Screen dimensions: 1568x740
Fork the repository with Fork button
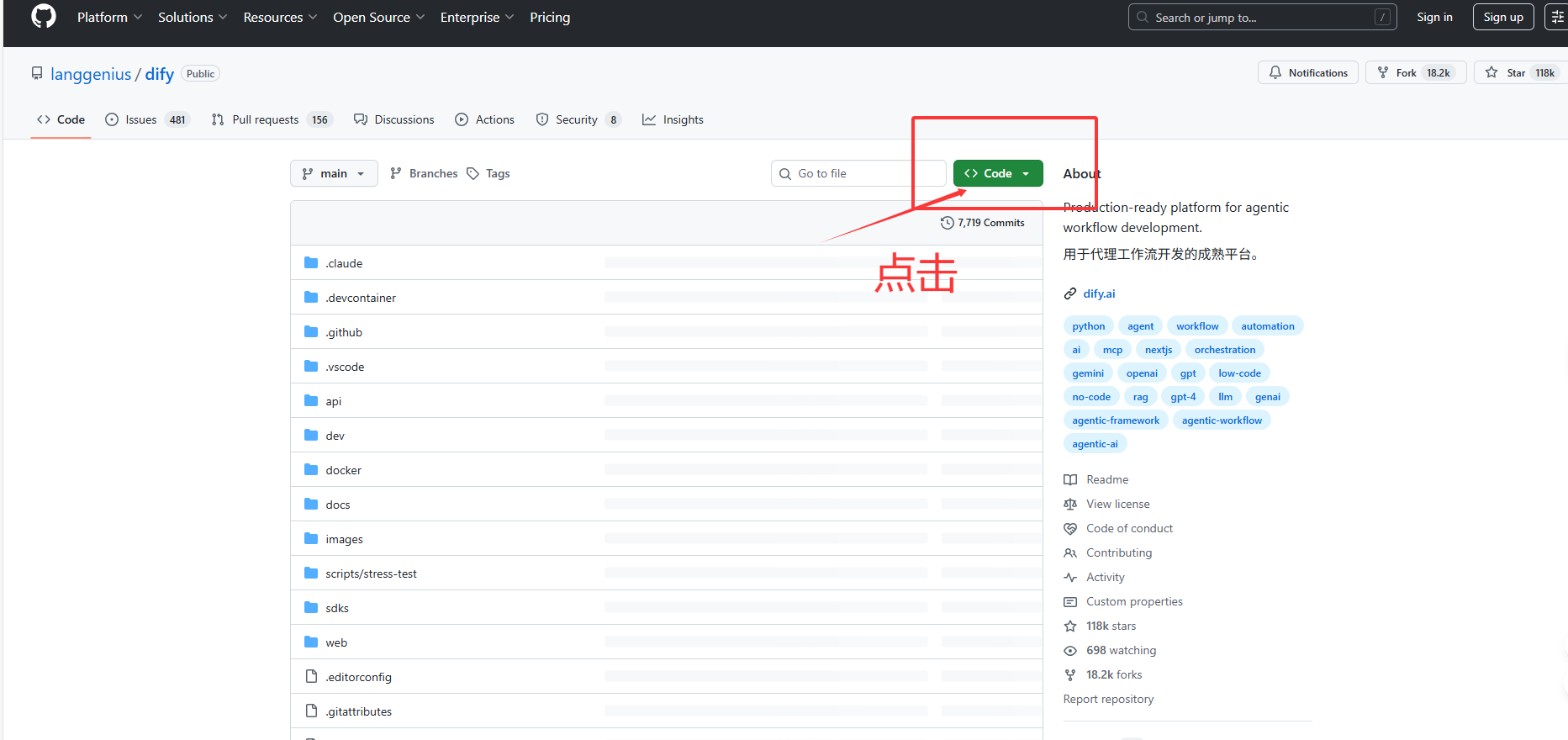click(x=1416, y=73)
